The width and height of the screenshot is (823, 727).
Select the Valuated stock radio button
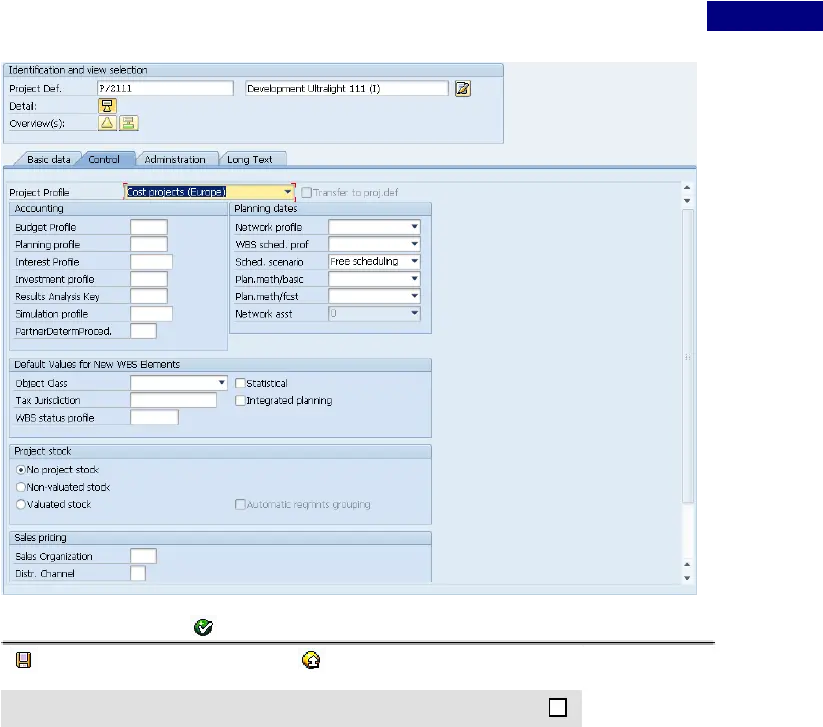20,504
